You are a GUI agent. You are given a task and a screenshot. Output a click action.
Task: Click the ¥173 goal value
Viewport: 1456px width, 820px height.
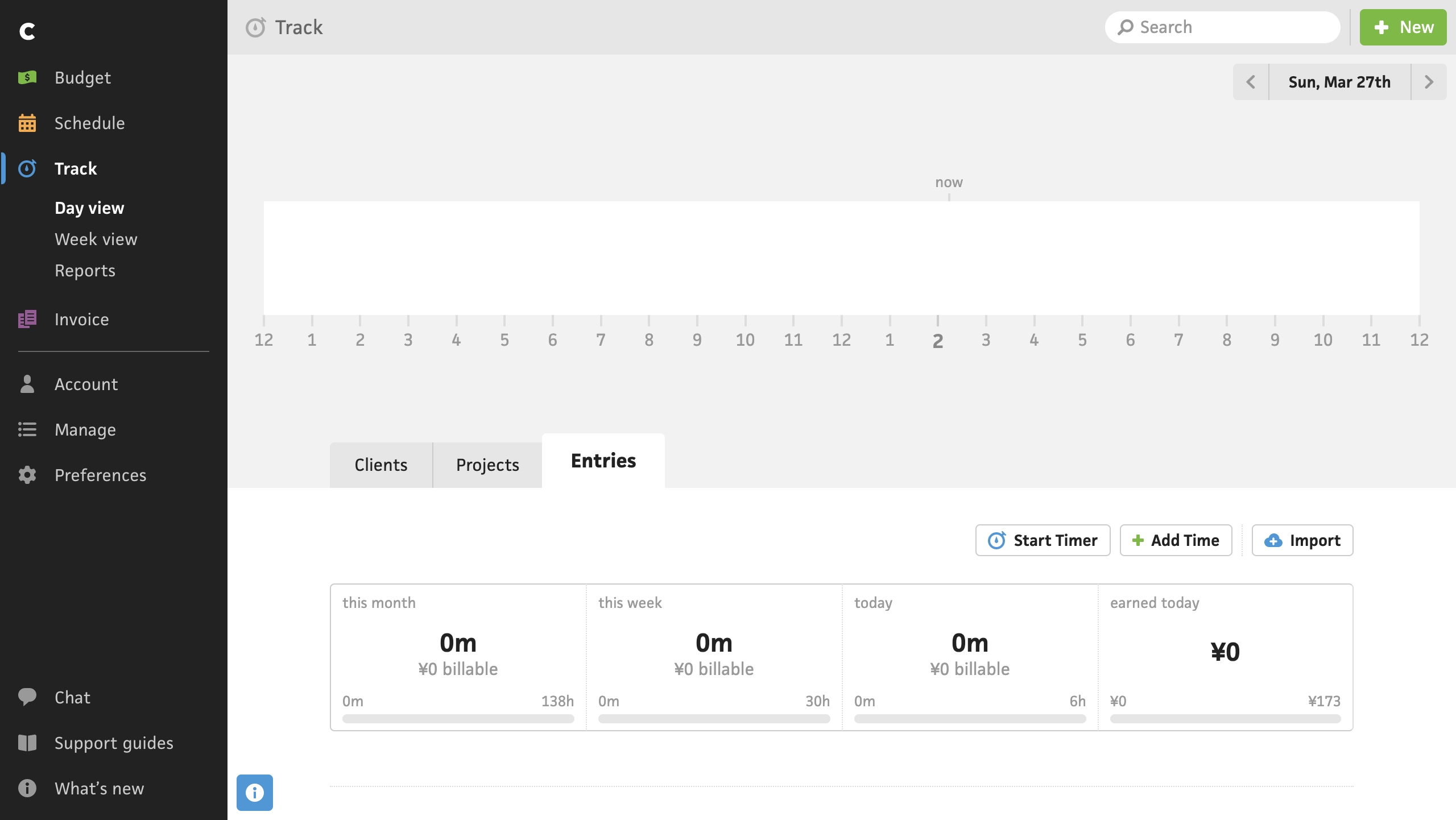tap(1324, 701)
